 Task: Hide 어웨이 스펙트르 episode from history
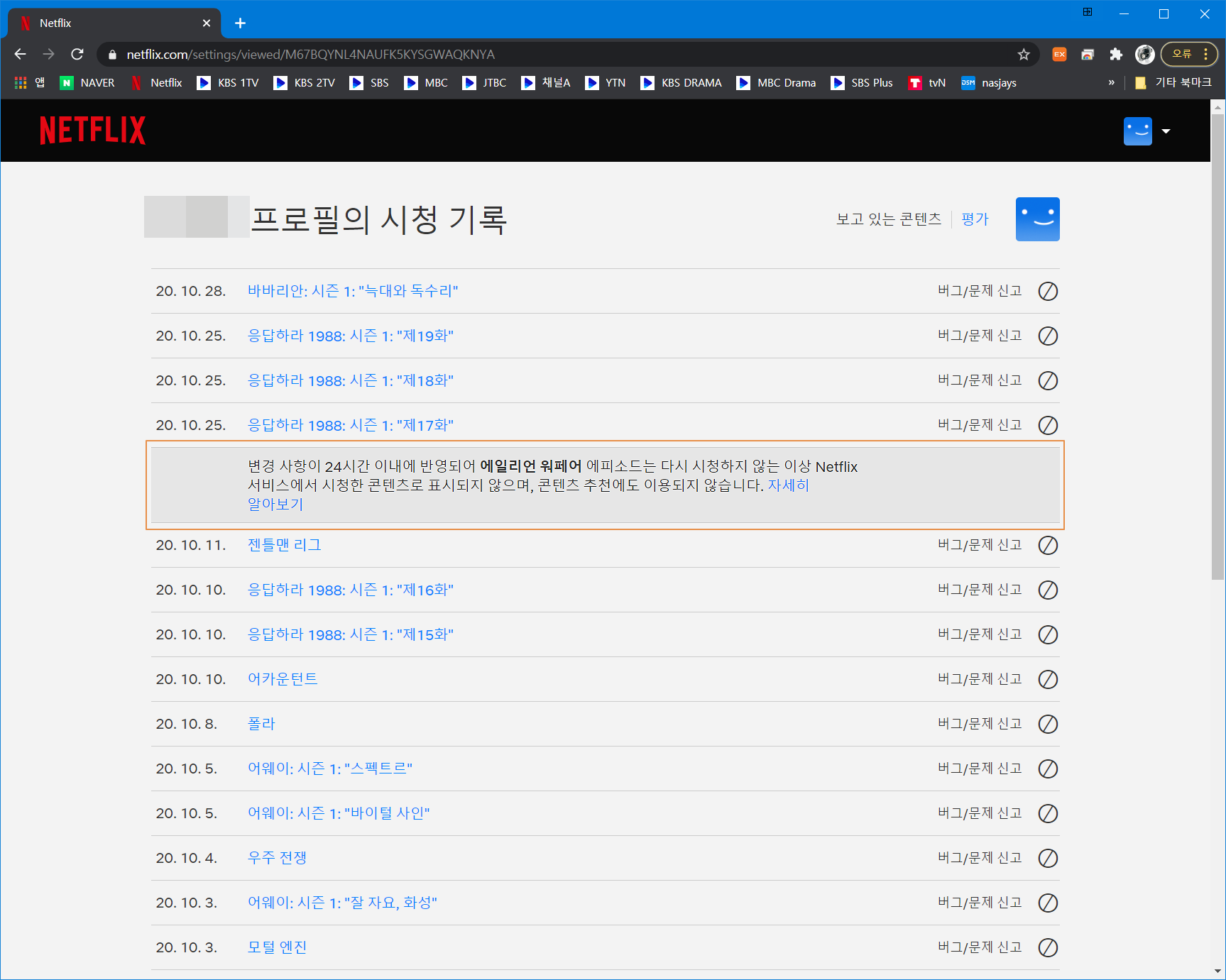pos(1048,769)
